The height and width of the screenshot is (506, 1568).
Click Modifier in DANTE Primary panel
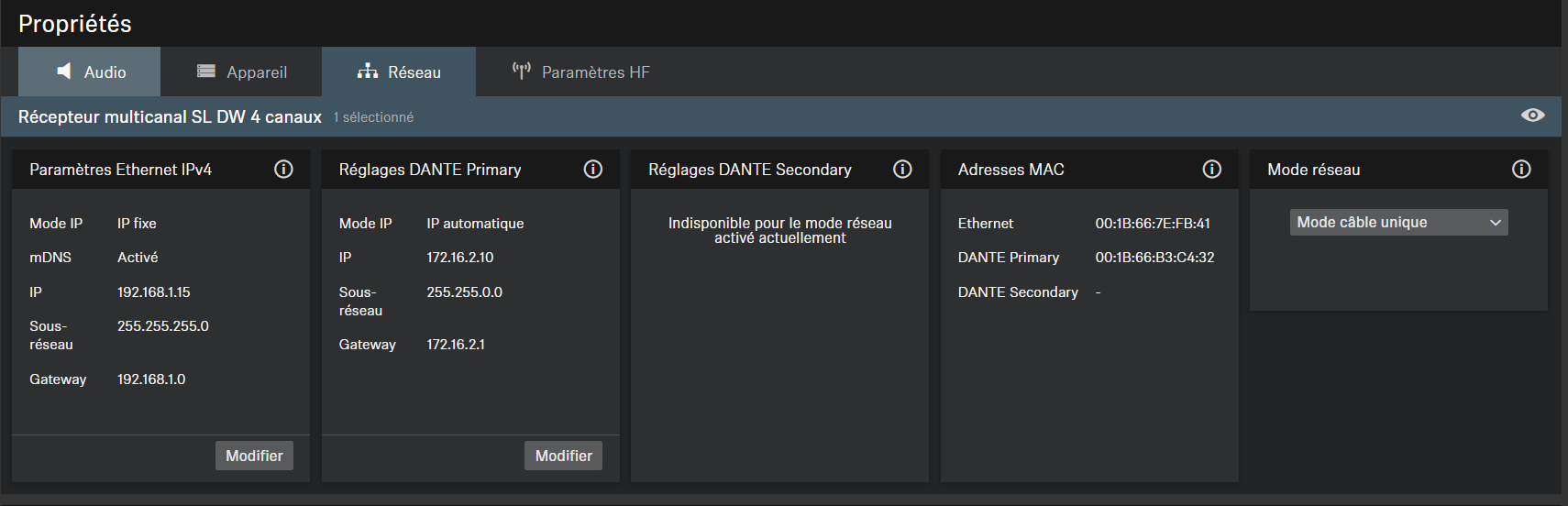pos(563,456)
